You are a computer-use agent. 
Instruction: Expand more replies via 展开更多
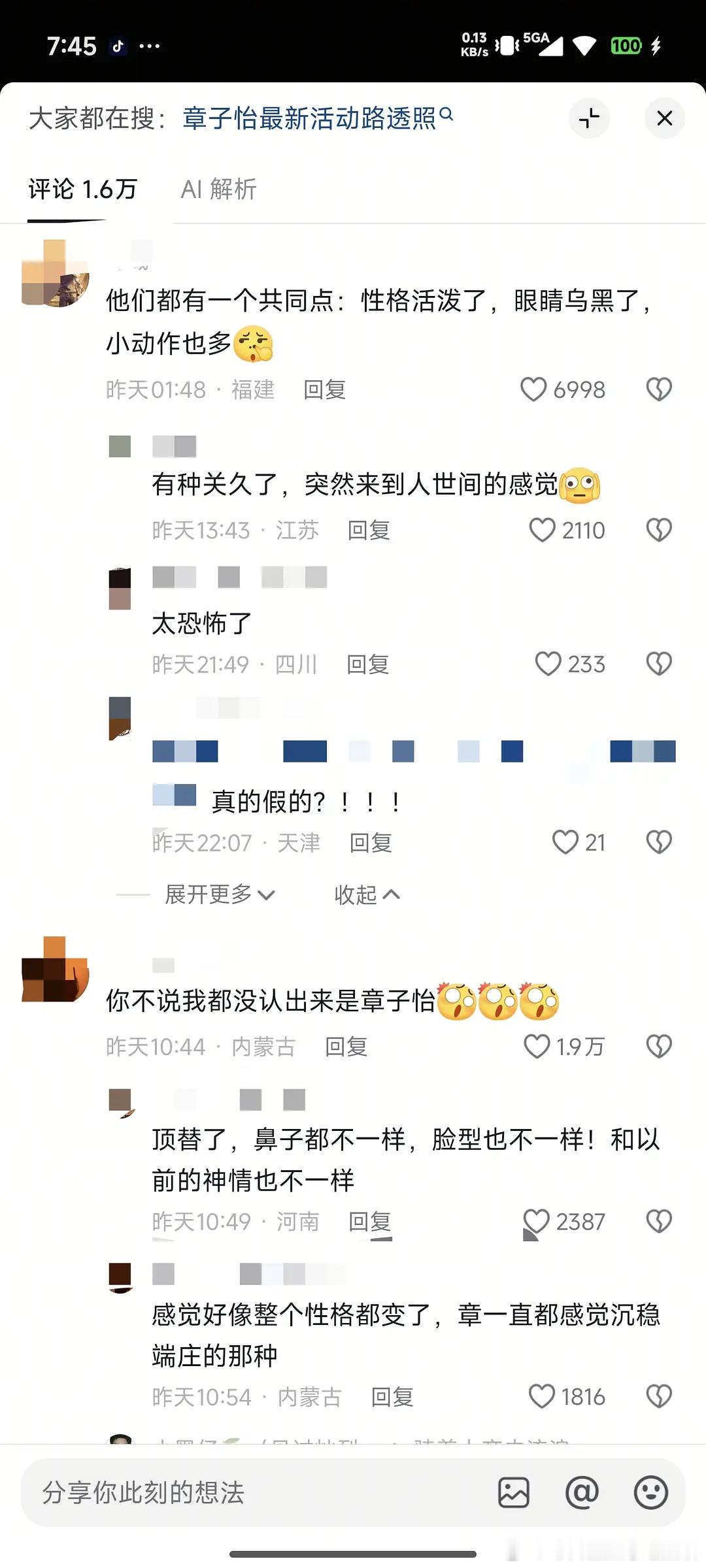(220, 894)
